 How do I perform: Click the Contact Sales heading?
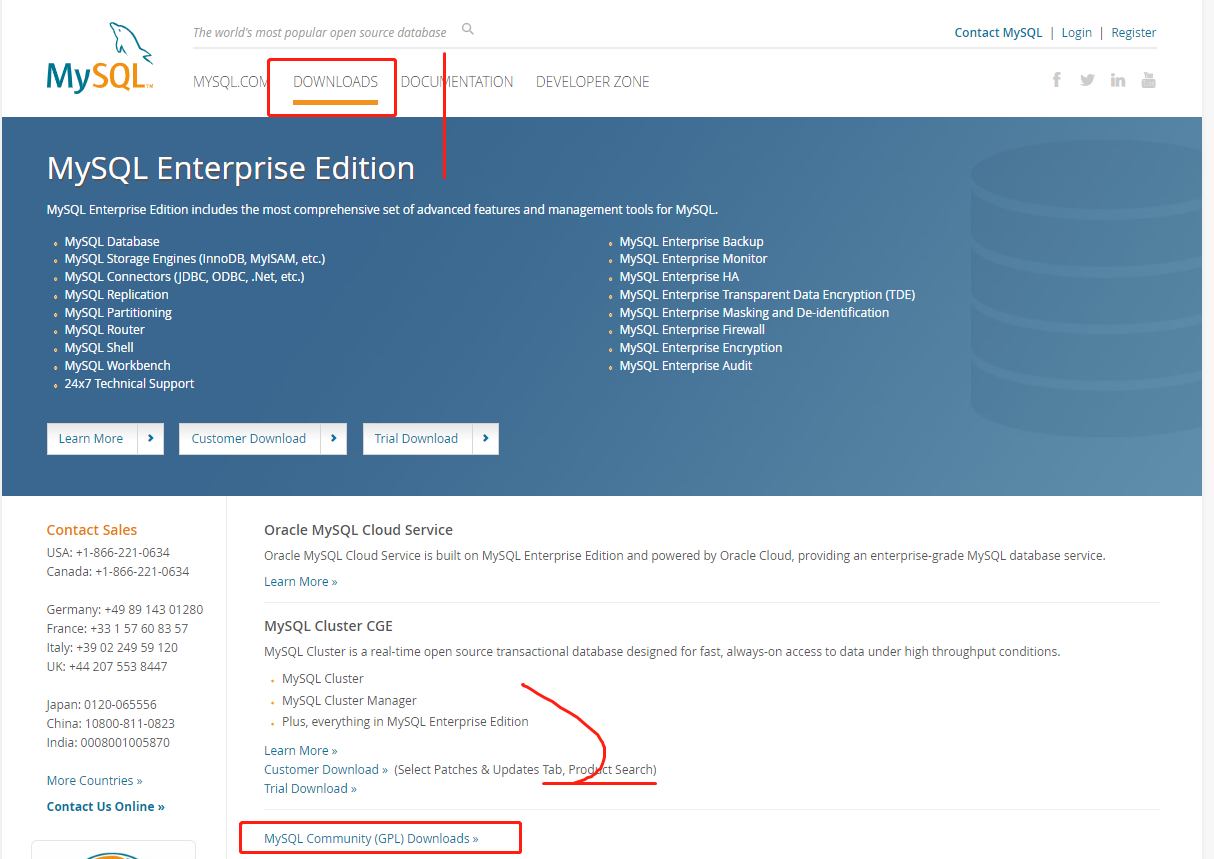coord(92,530)
